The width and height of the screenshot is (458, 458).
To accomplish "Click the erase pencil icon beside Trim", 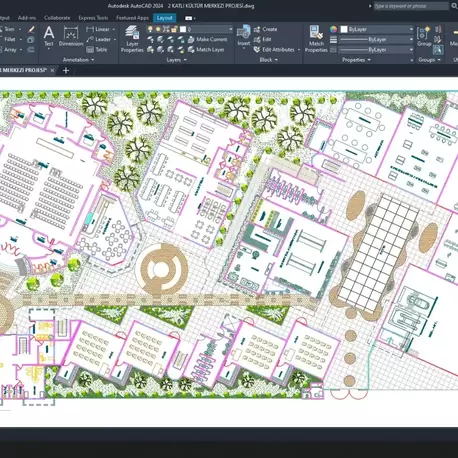I will pyautogui.click(x=31, y=29).
